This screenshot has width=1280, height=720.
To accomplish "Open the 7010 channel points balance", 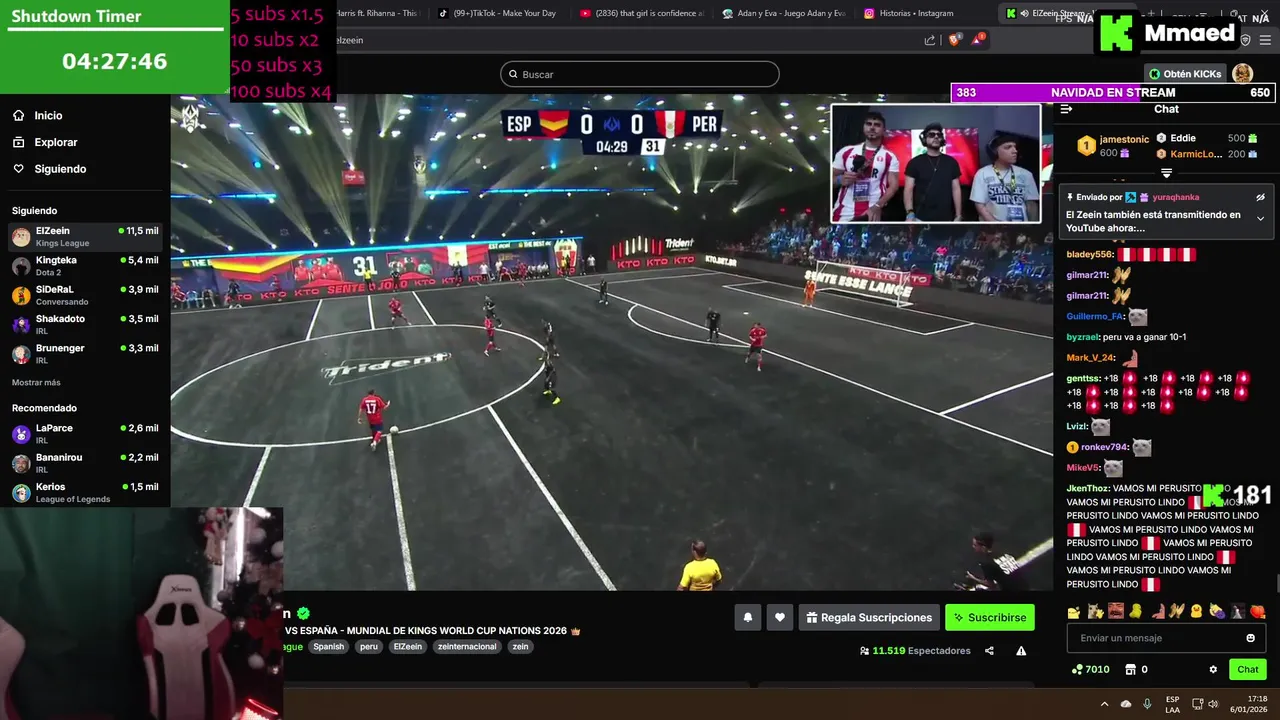I will 1090,670.
